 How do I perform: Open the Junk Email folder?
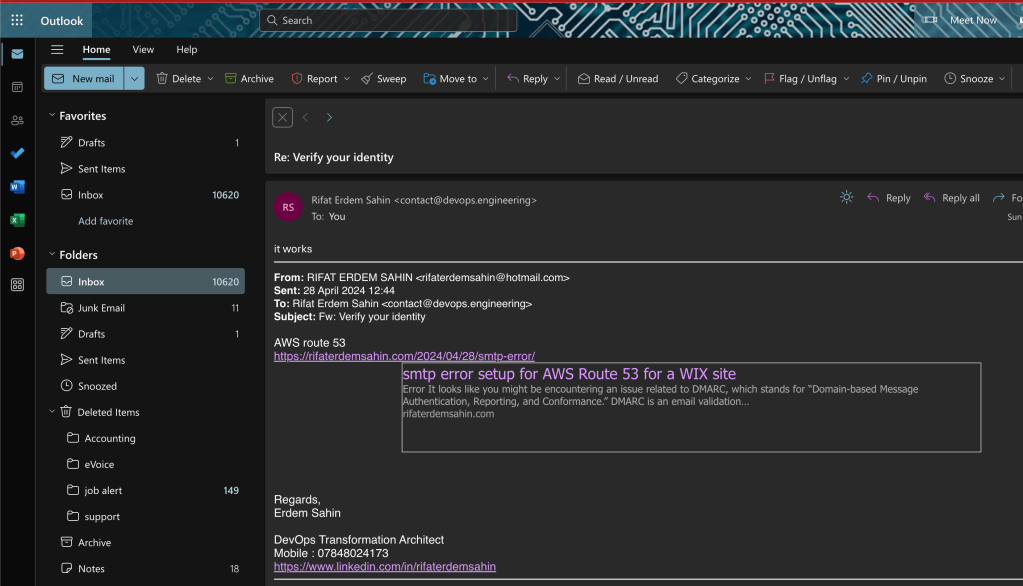tap(145, 307)
